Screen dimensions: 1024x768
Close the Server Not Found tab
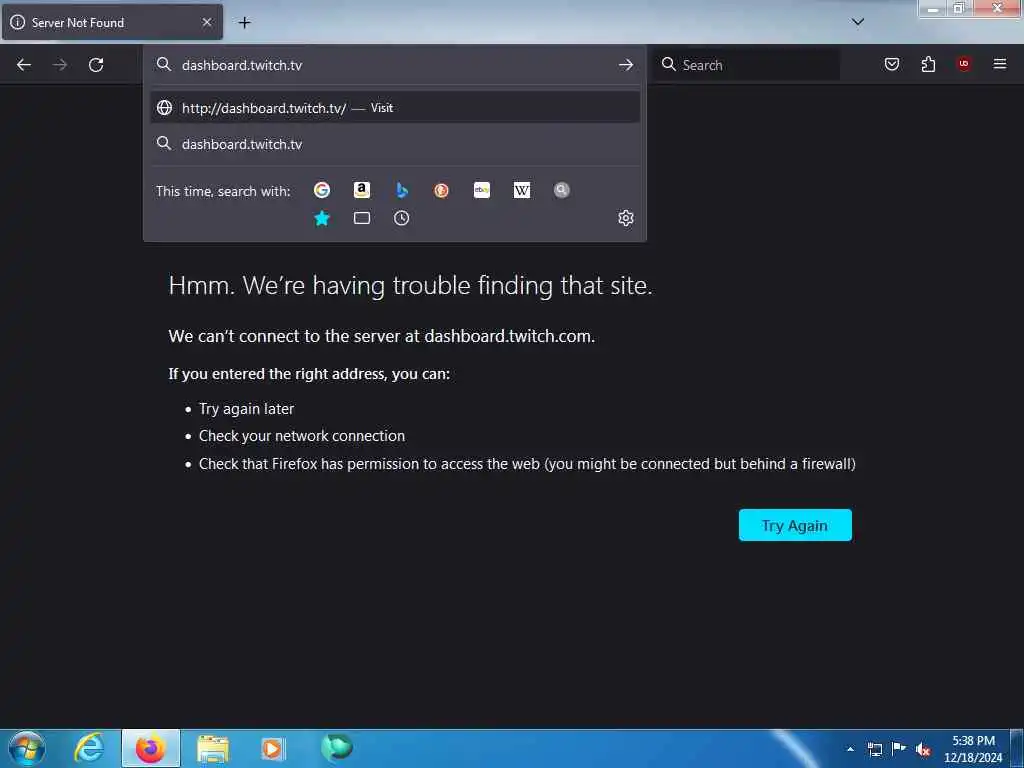pyautogui.click(x=206, y=22)
